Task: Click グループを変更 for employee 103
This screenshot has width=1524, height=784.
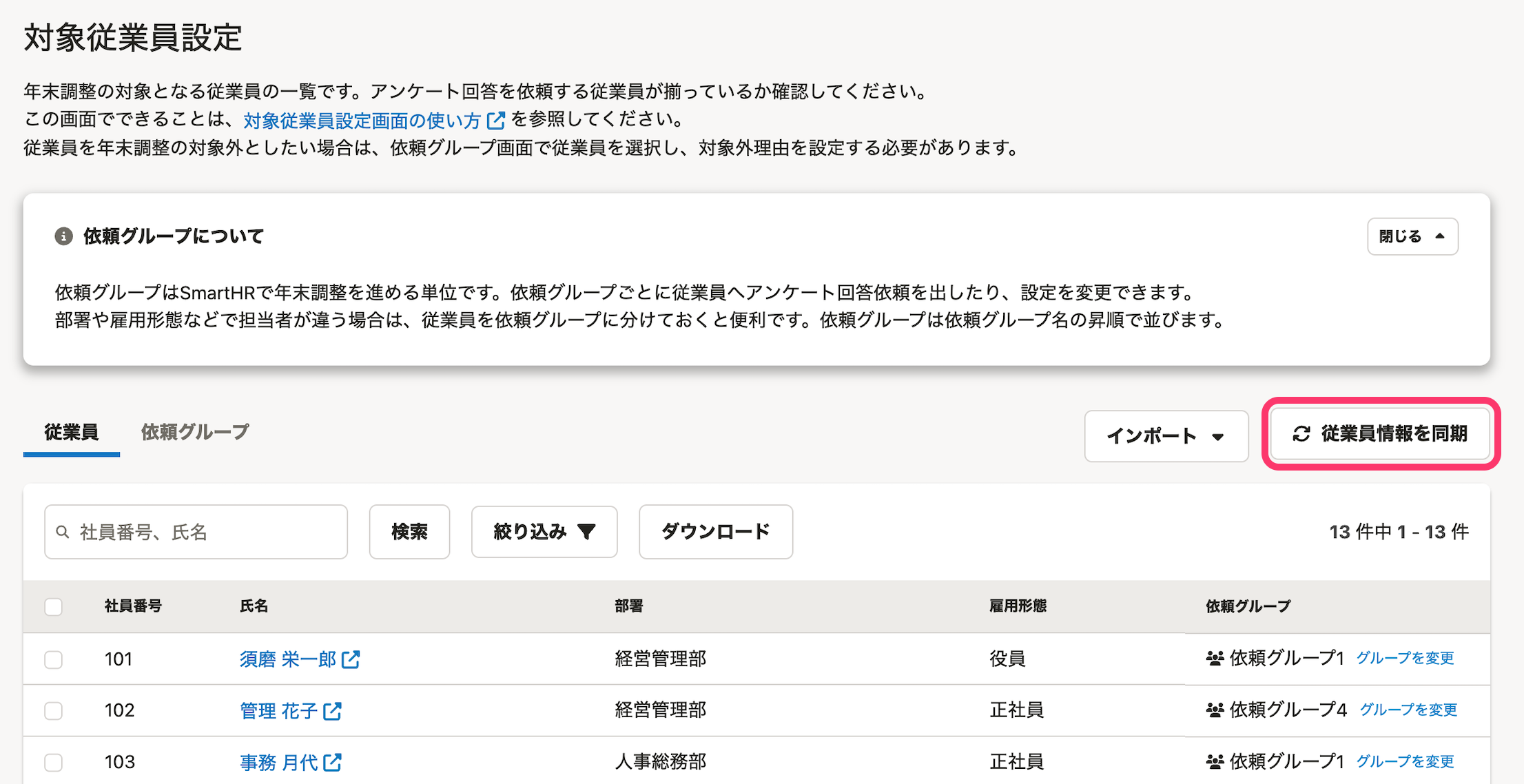Action: point(1405,761)
